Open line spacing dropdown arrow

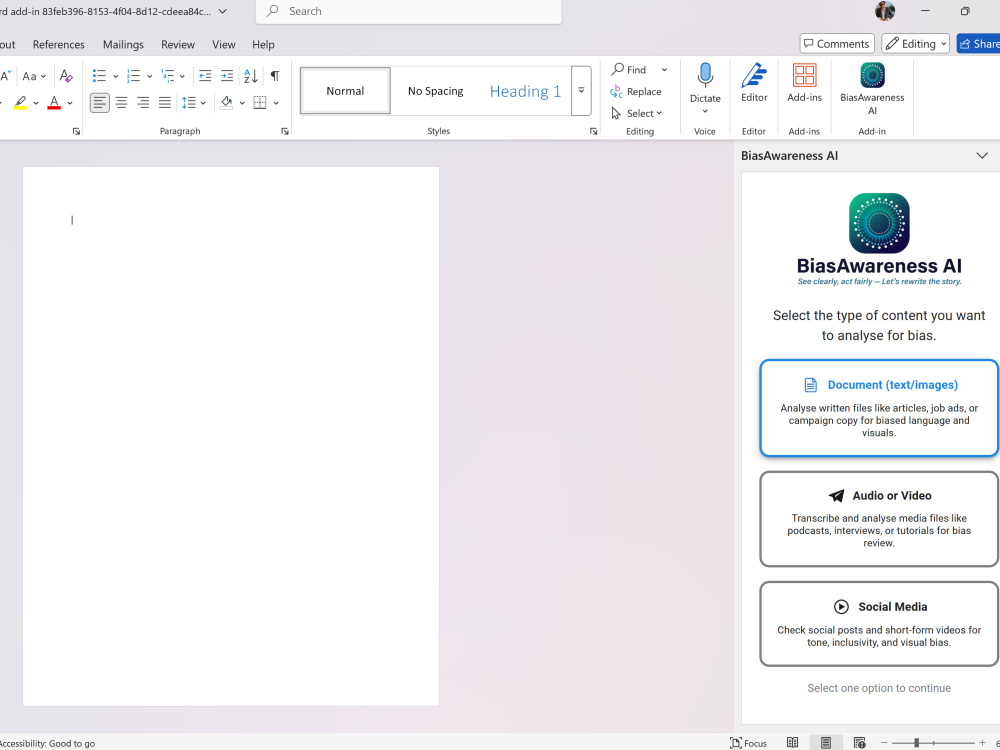click(203, 103)
